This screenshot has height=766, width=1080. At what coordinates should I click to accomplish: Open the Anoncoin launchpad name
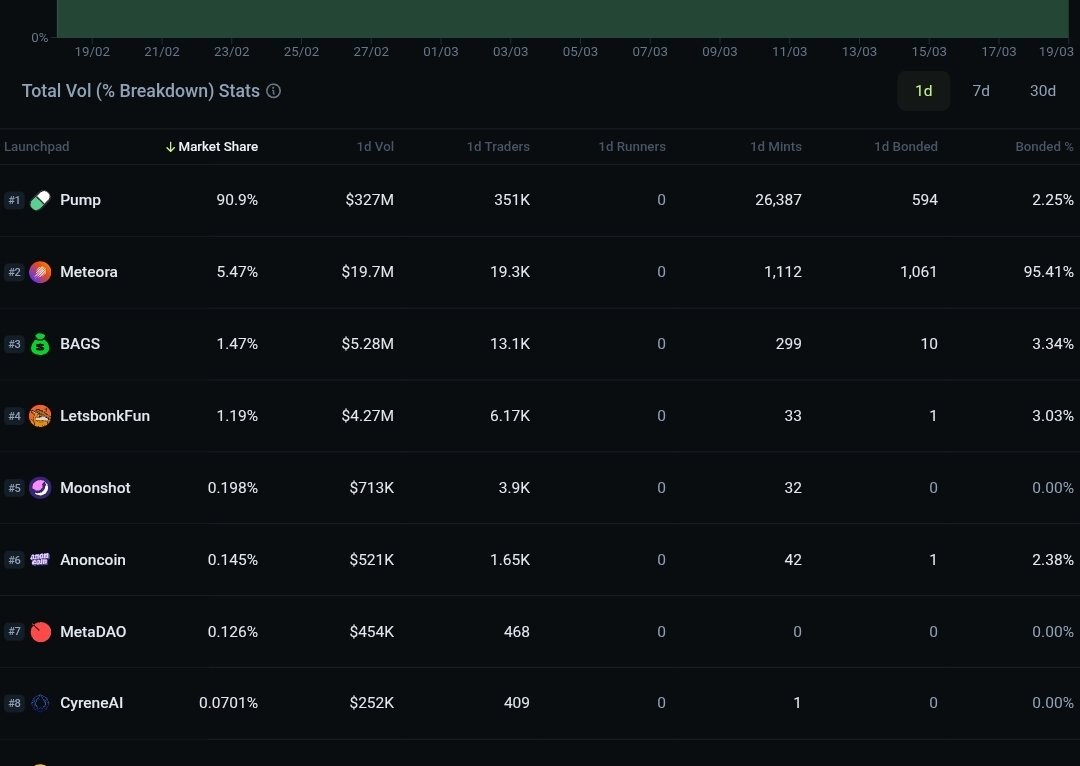click(x=93, y=560)
